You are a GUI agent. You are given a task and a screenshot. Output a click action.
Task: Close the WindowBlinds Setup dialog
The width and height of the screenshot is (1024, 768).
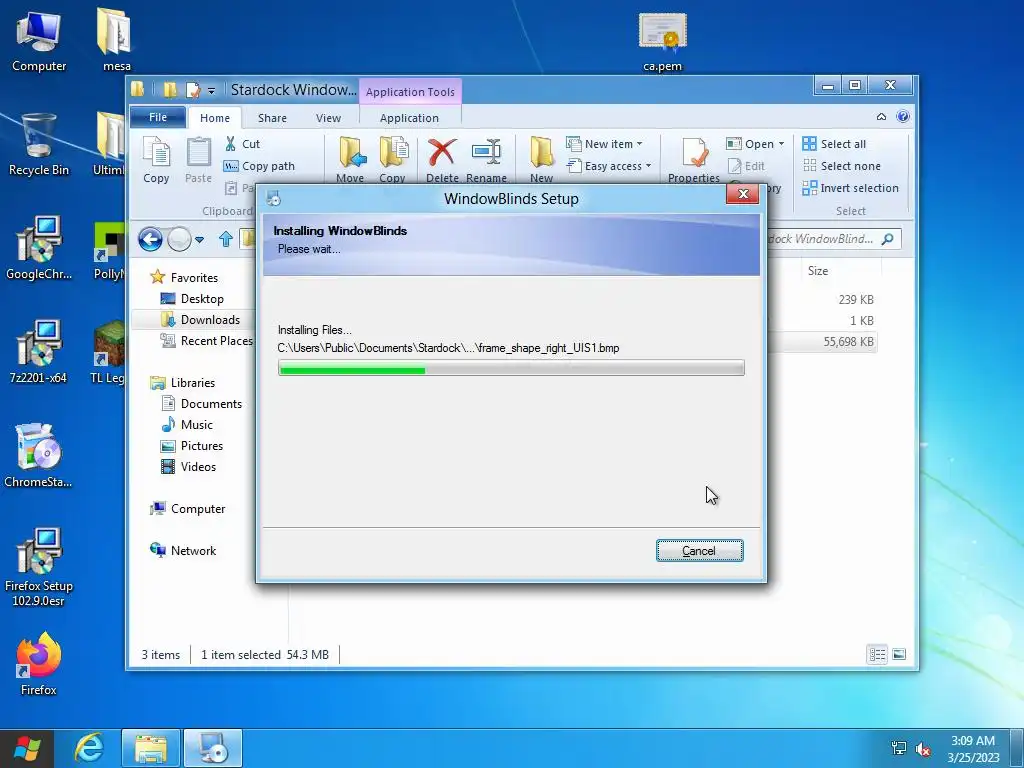(742, 194)
